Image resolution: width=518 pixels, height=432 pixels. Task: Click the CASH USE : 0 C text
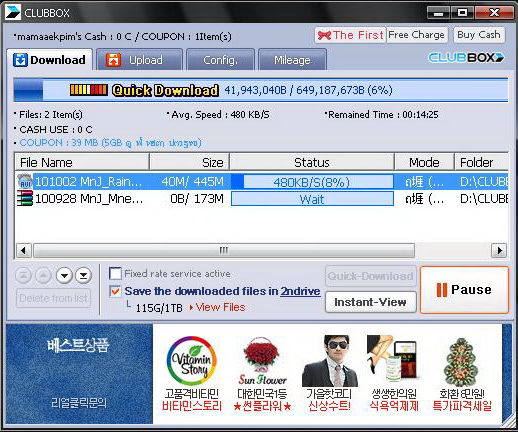pos(53,129)
